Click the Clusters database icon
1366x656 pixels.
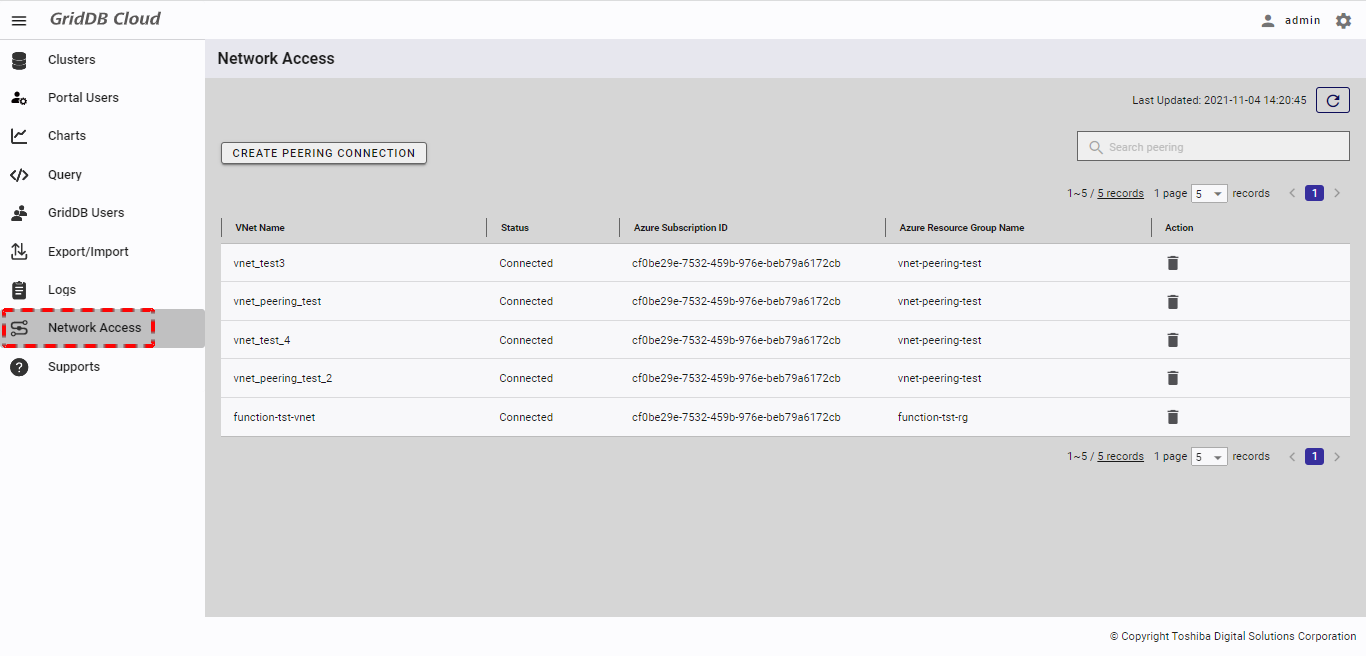(19, 60)
